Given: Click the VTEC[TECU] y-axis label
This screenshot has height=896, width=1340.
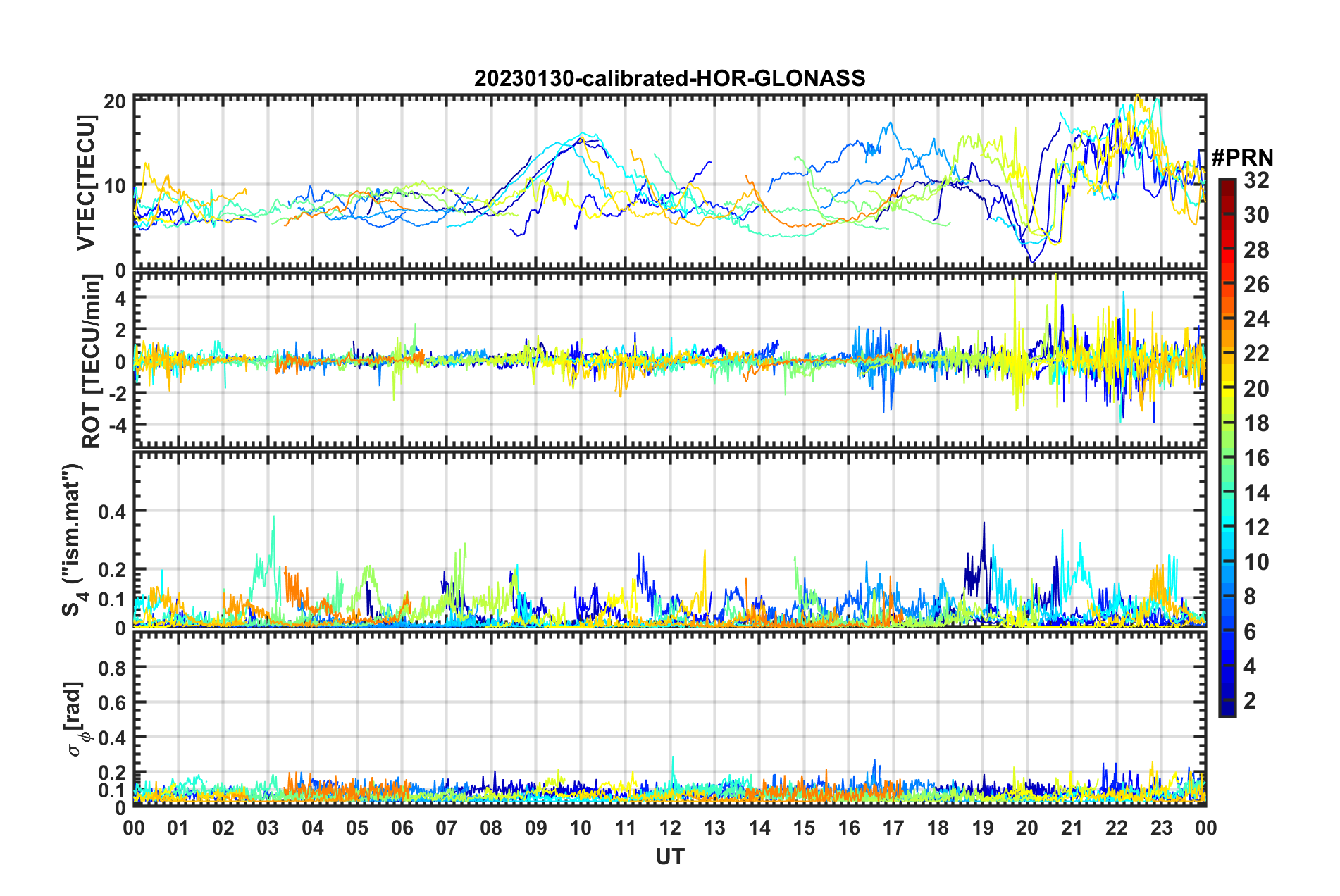Looking at the screenshot, I should click(86, 182).
